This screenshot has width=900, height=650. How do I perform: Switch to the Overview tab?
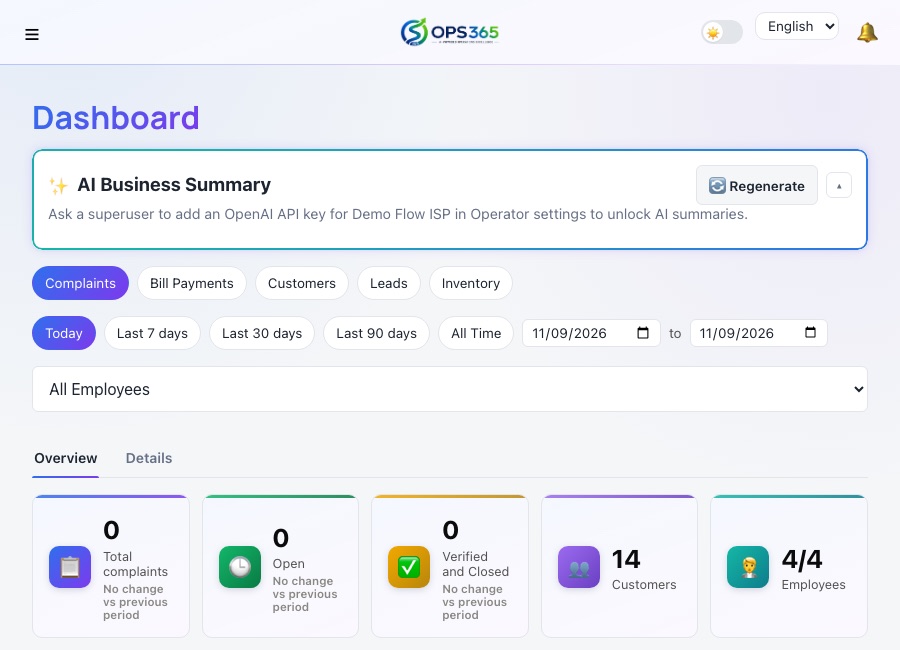point(65,458)
